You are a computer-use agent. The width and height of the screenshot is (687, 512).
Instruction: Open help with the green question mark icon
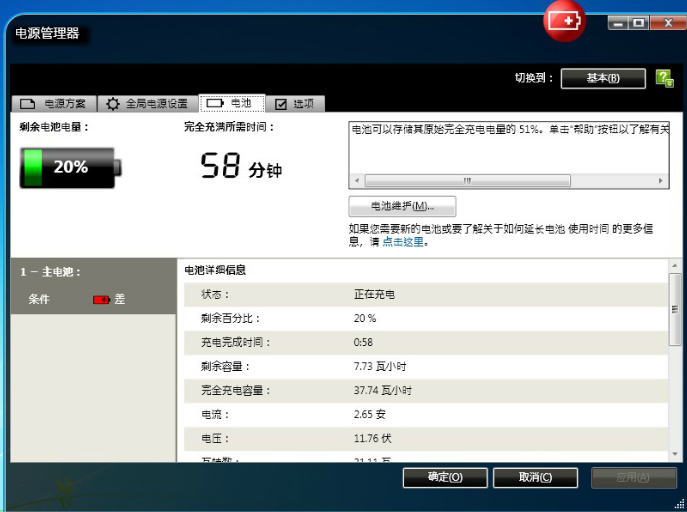click(663, 78)
